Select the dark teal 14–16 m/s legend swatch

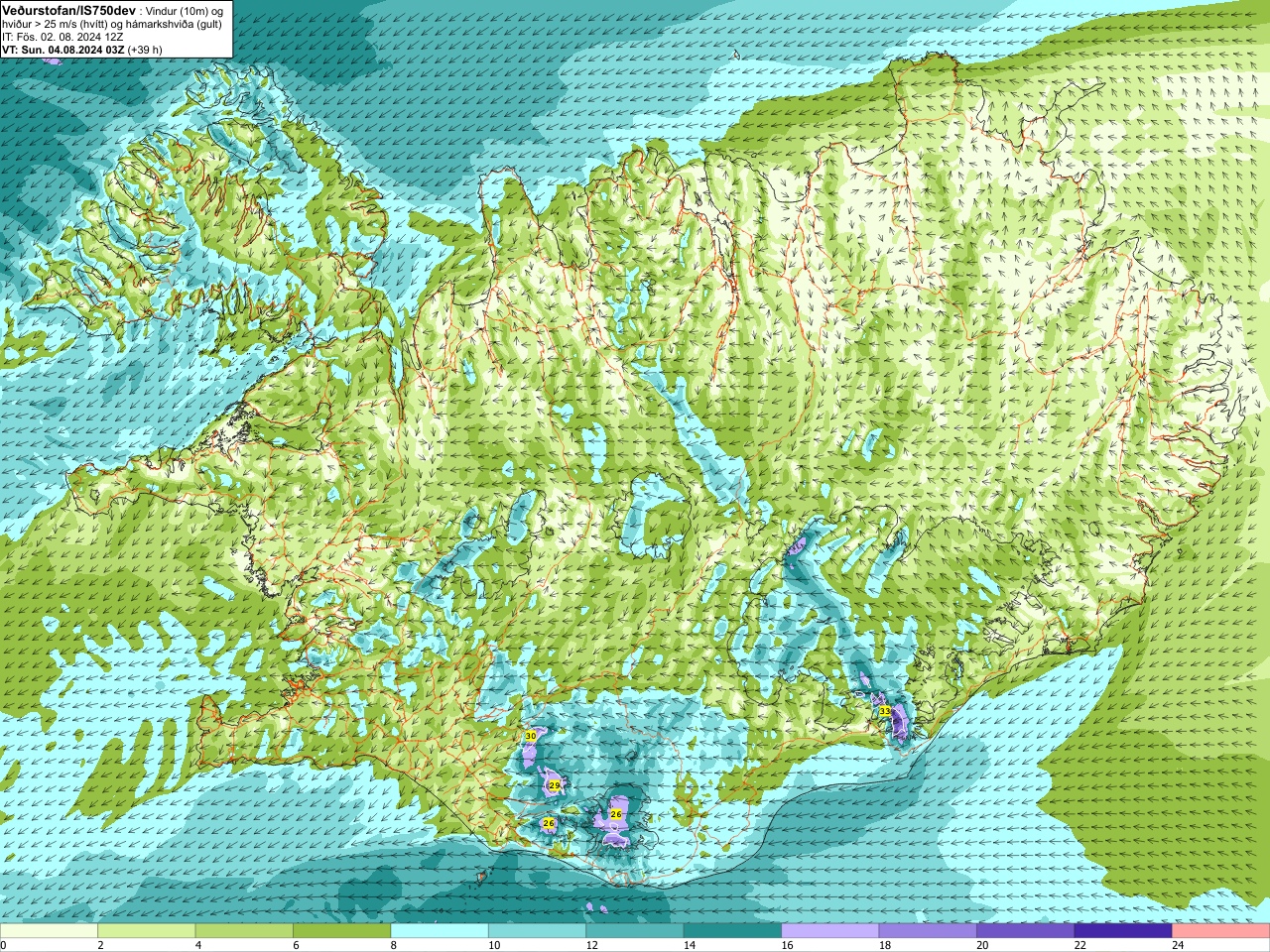click(732, 931)
